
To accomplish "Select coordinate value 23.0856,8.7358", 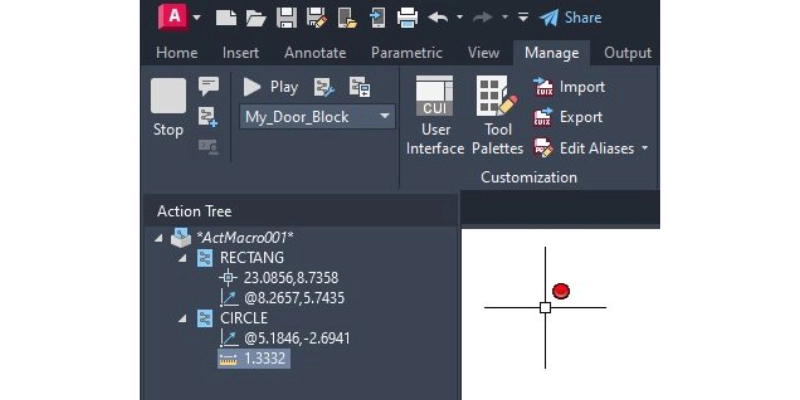I will (291, 278).
